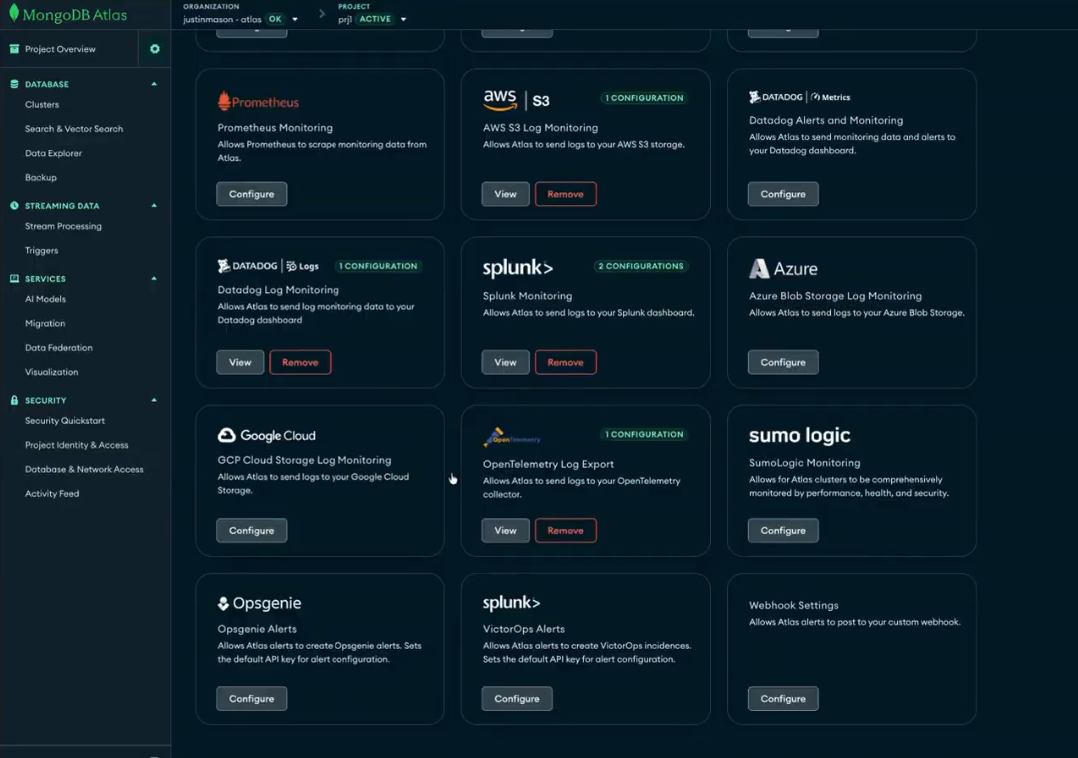Viewport: 1078px width, 758px height.
Task: Open the Backup page
Action: (41, 177)
